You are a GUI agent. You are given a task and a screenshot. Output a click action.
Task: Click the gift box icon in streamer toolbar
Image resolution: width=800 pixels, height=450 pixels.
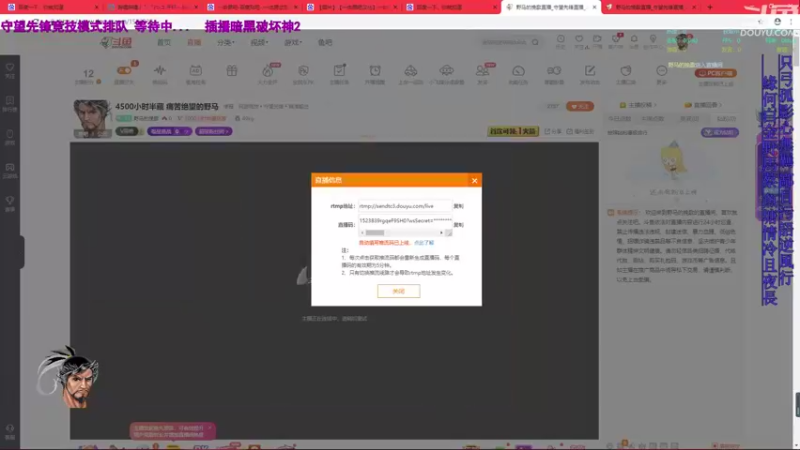click(x=232, y=71)
